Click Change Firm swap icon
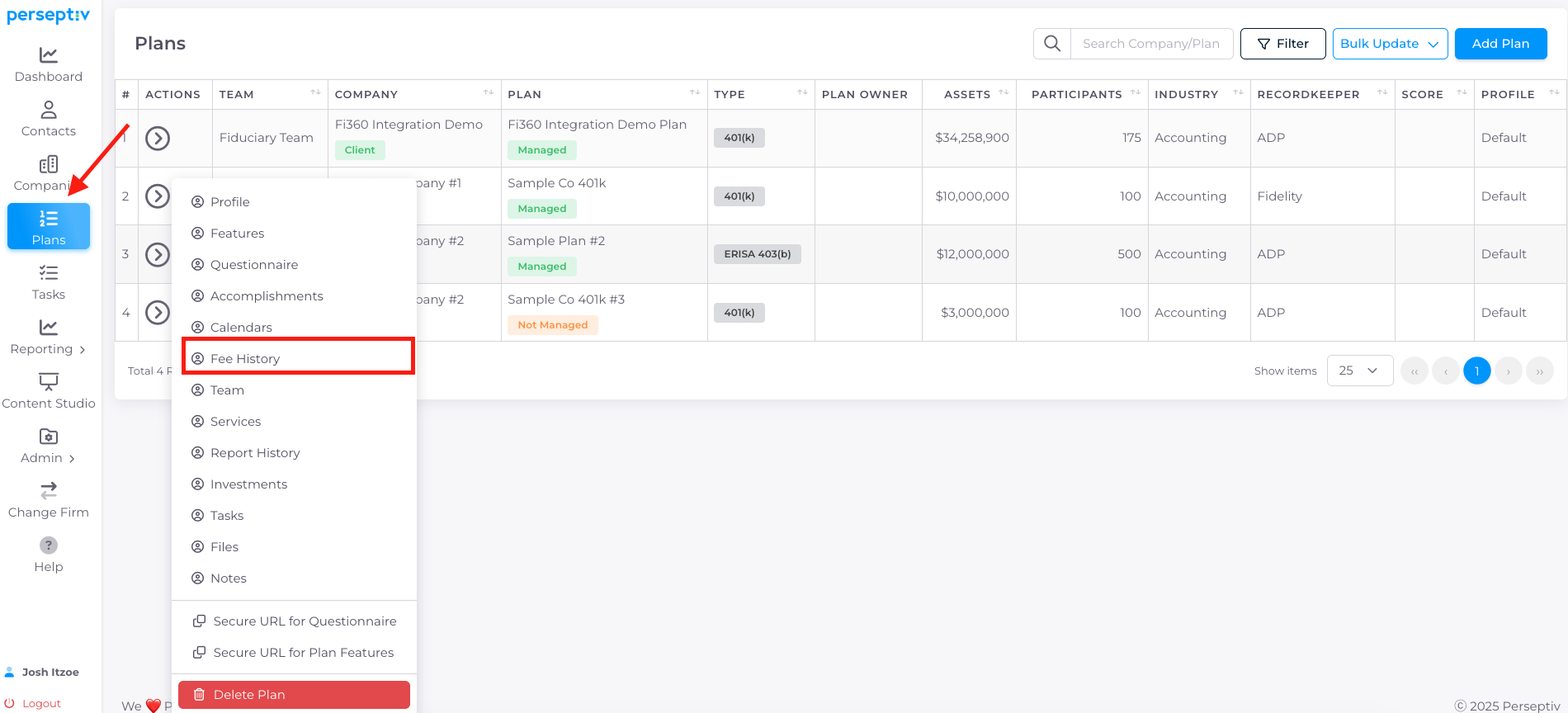The width and height of the screenshot is (1568, 713). [x=49, y=491]
